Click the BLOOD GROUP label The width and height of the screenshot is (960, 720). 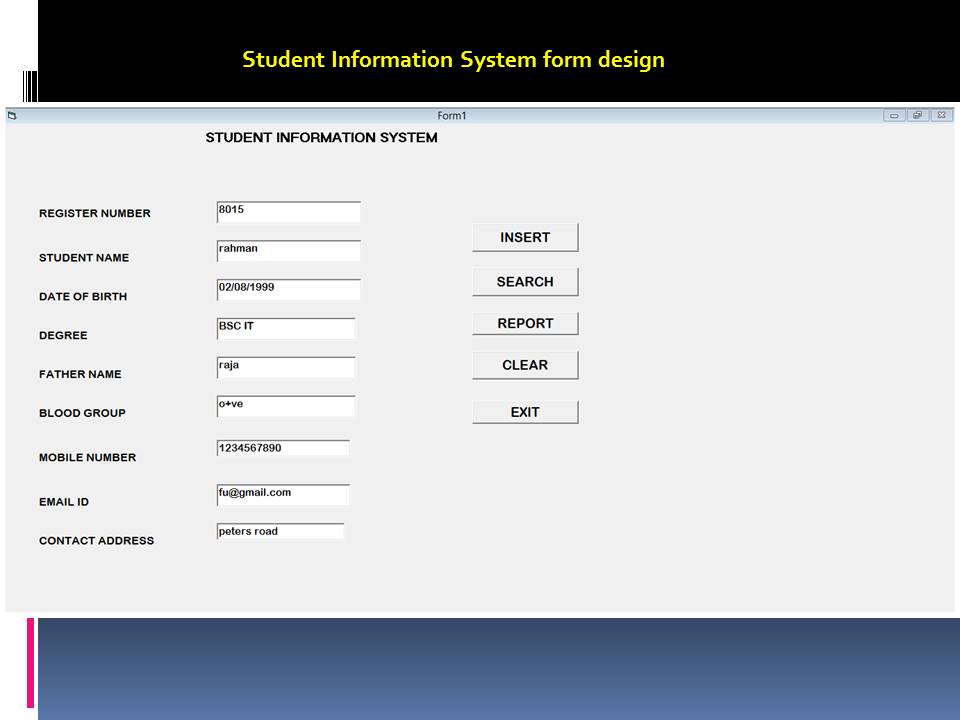82,413
